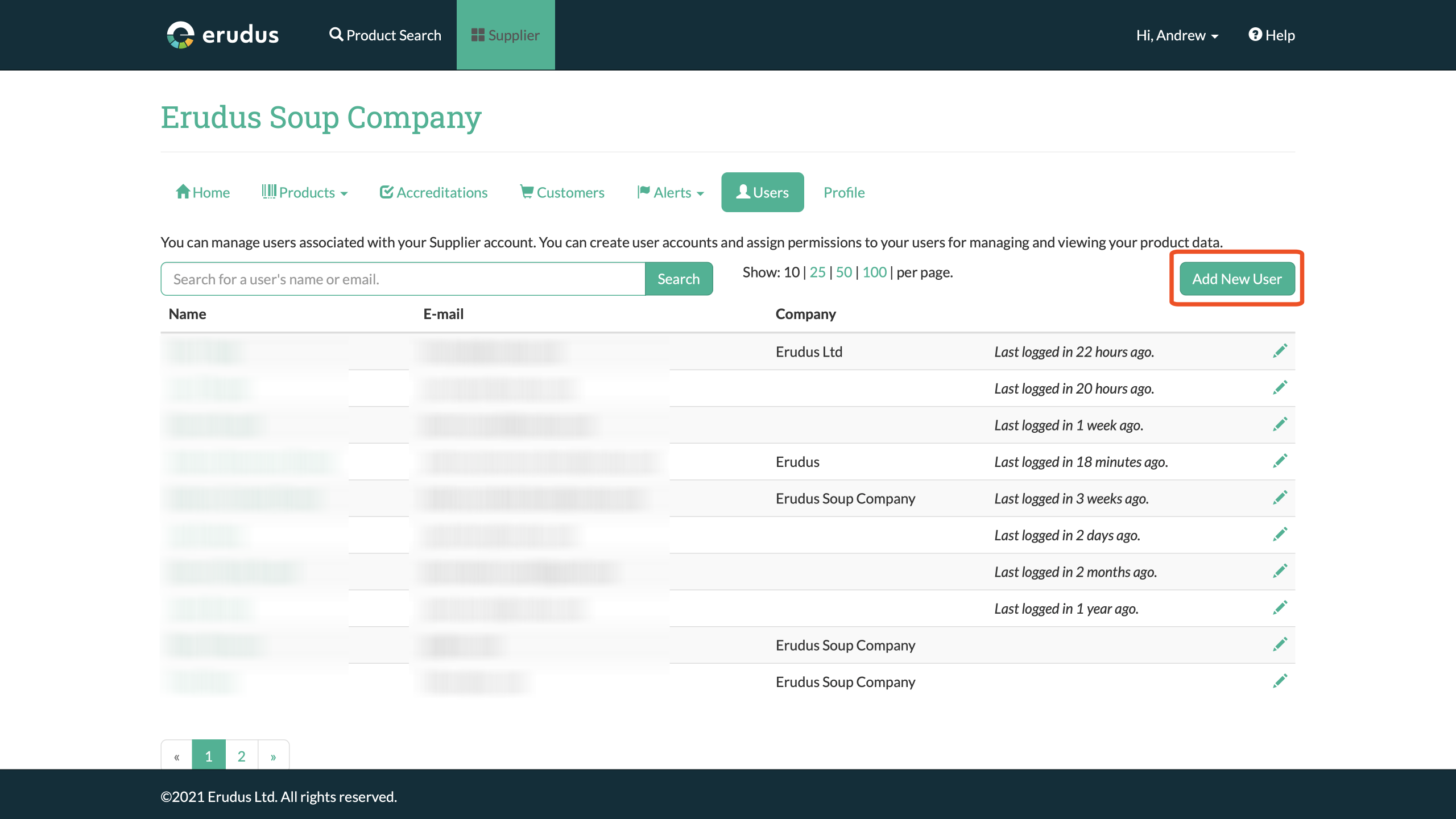Click pencil icon for the 18 minutes ago user
This screenshot has width=1456, height=819.
coord(1280,461)
